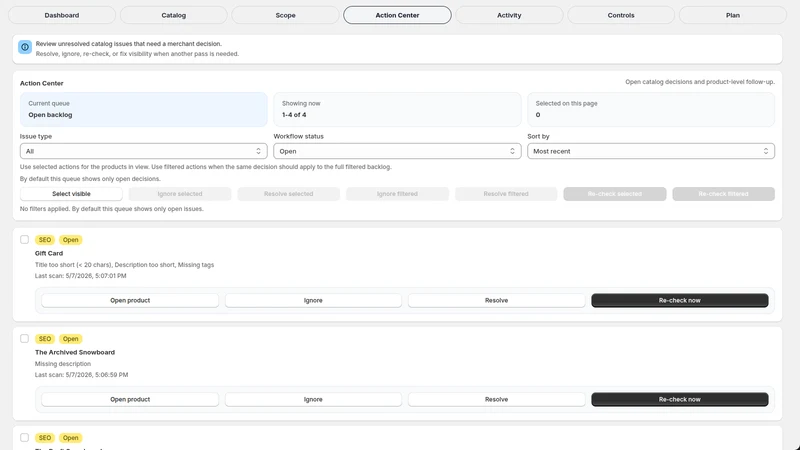Click the Resolve selected button
800x450 pixels.
coord(288,194)
